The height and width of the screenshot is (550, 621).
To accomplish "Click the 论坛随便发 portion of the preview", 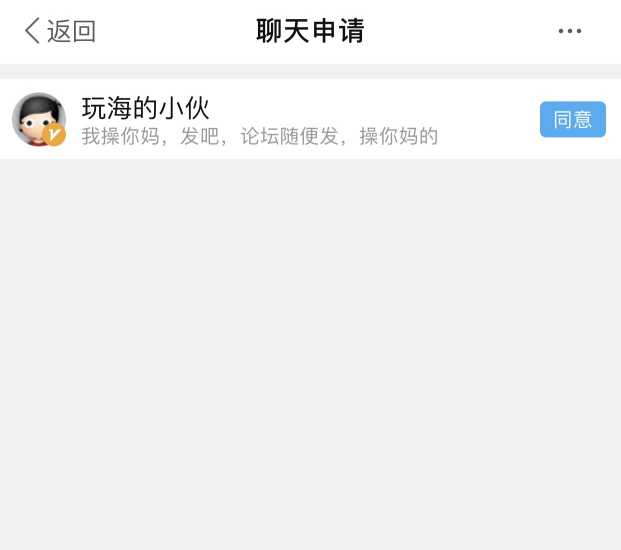I will click(x=290, y=136).
